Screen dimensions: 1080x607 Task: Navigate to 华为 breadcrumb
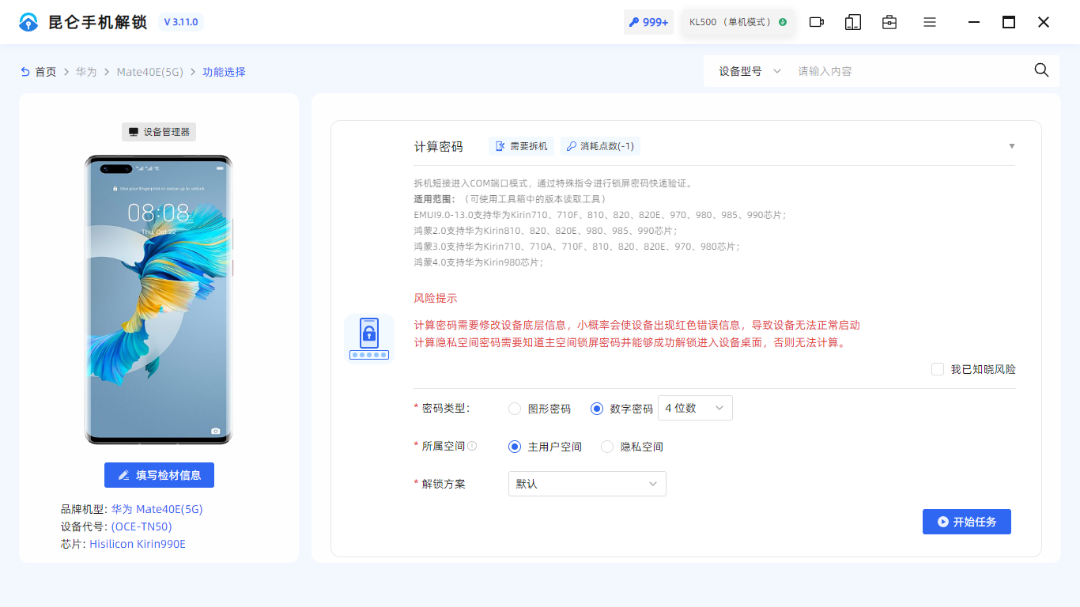point(86,72)
